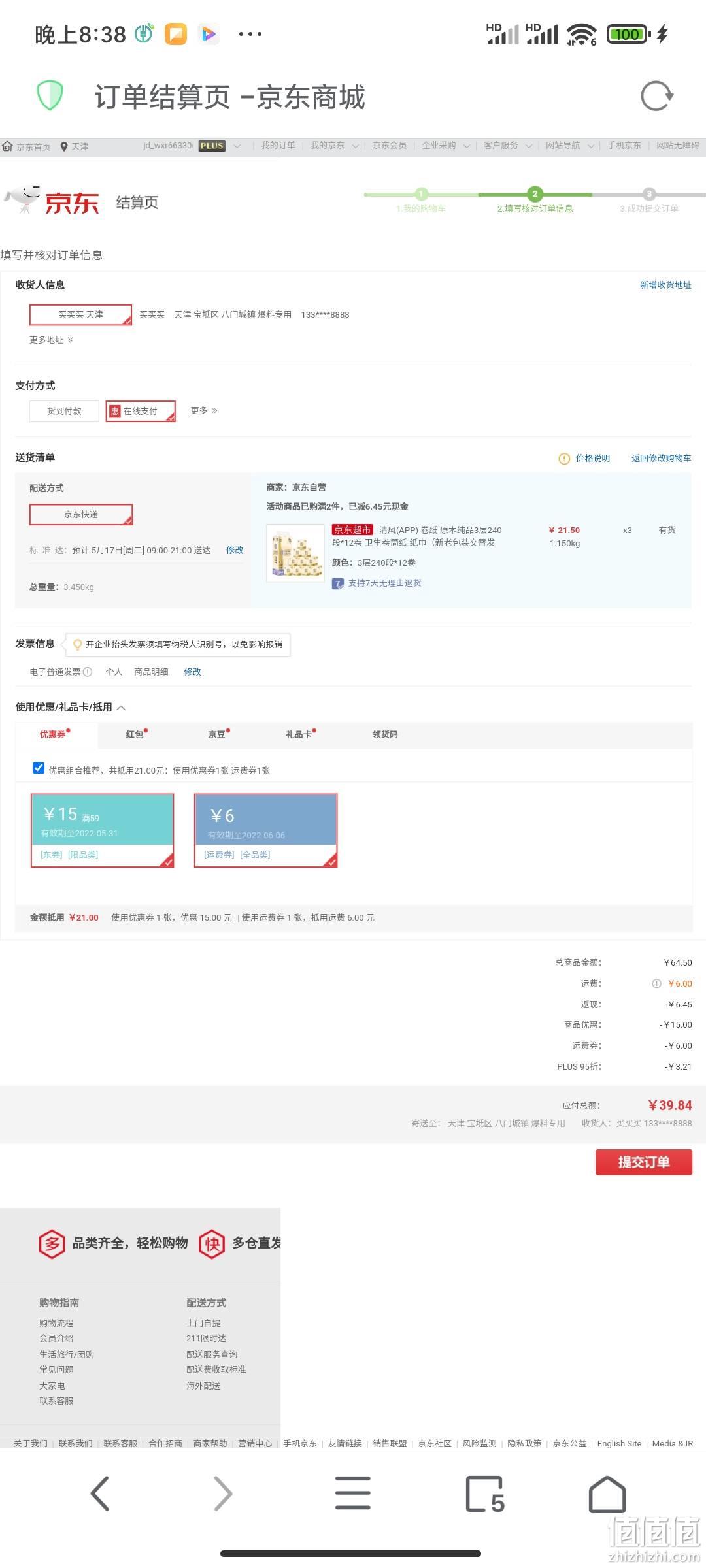The height and width of the screenshot is (1568, 706).
Task: Click 修改 next to delivery time
Action: pos(235,550)
